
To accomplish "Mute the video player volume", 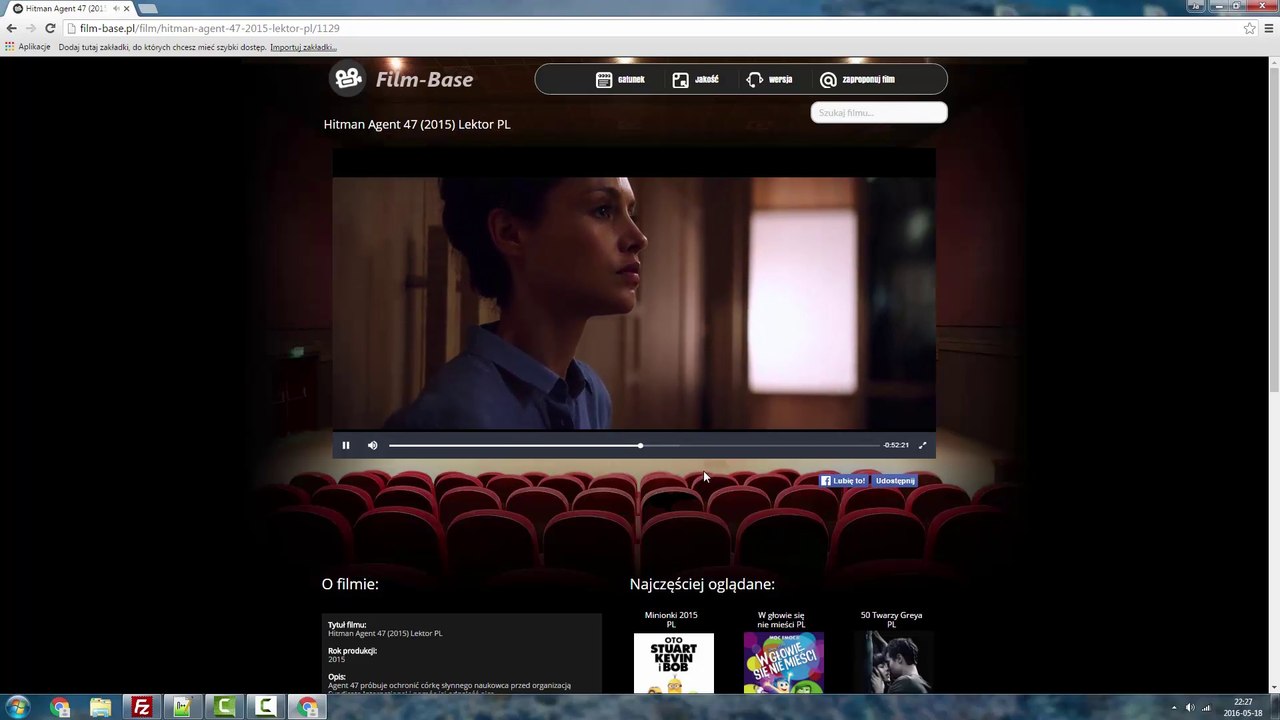I will click(372, 445).
